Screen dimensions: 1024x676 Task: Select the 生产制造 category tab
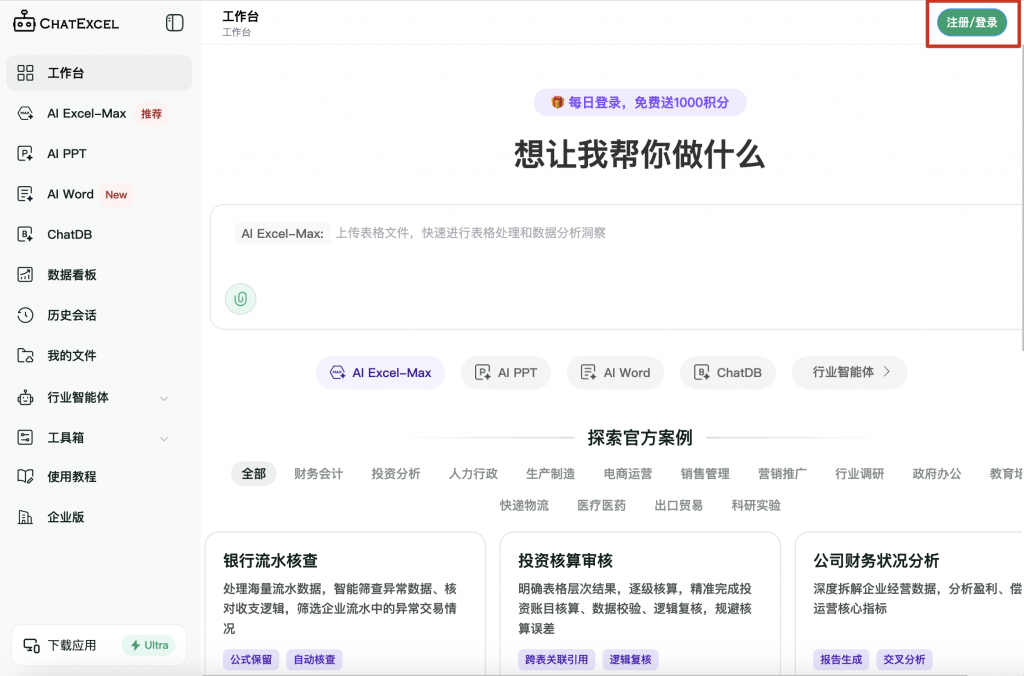[x=551, y=474]
